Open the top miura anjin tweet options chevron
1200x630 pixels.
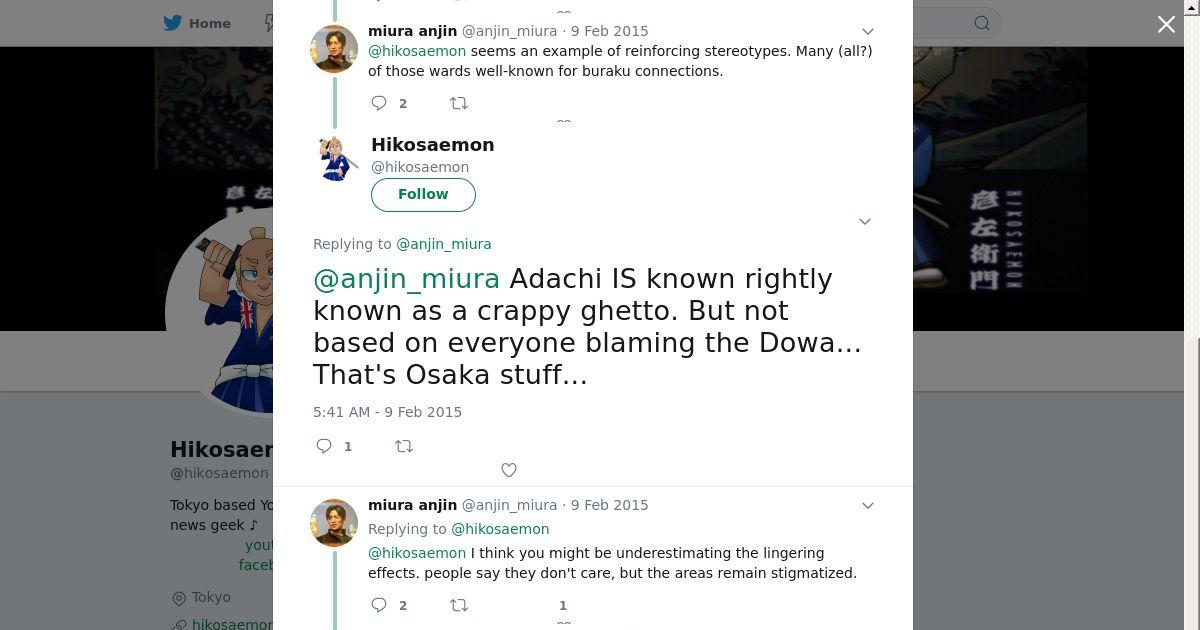[868, 32]
